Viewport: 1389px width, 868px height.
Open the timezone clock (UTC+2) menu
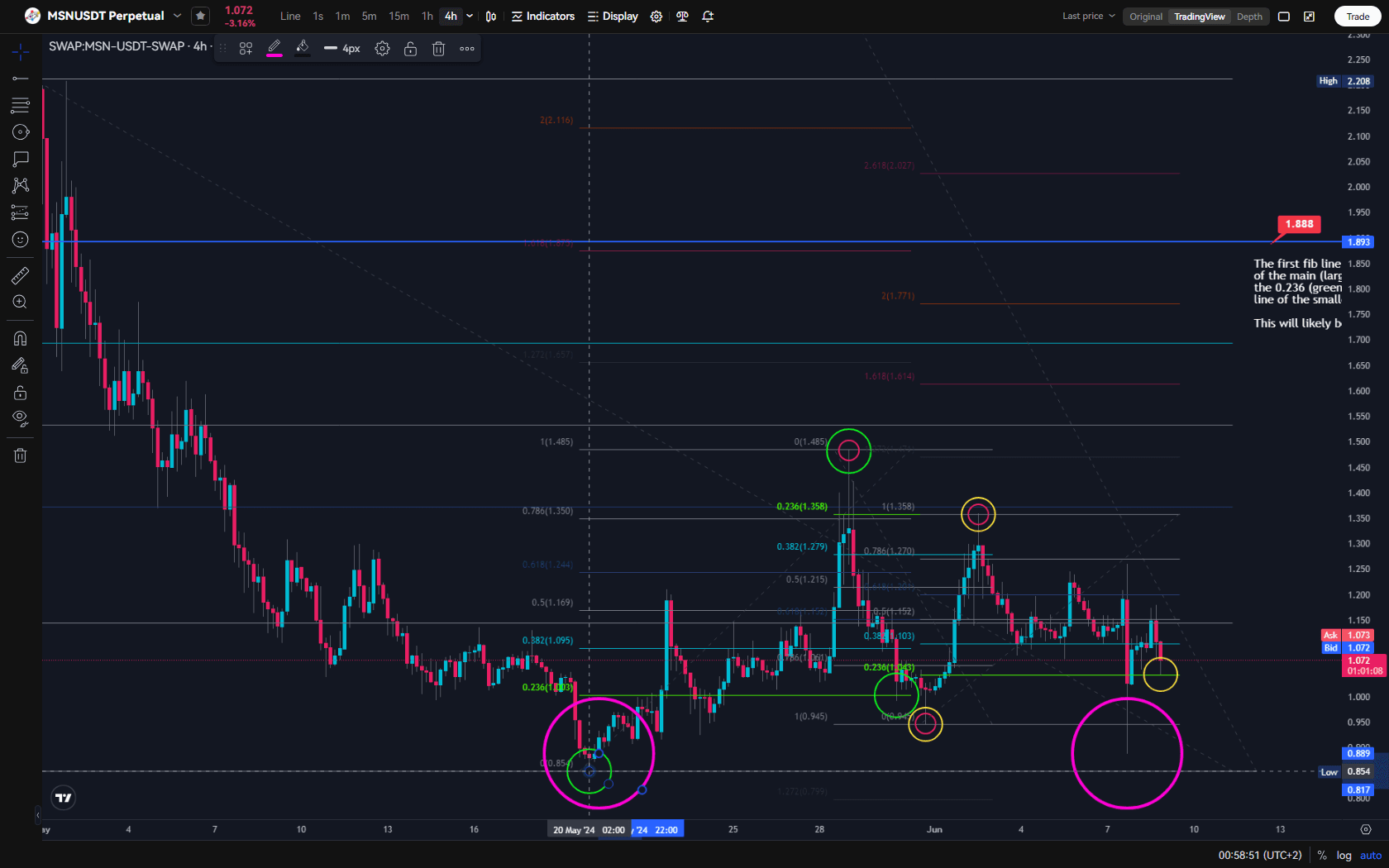[x=1260, y=856]
